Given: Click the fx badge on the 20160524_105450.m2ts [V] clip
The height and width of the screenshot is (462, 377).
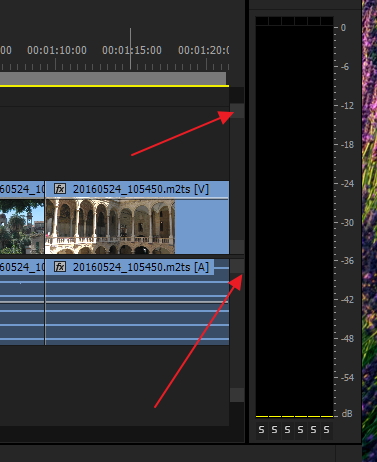Looking at the screenshot, I should pyautogui.click(x=60, y=189).
